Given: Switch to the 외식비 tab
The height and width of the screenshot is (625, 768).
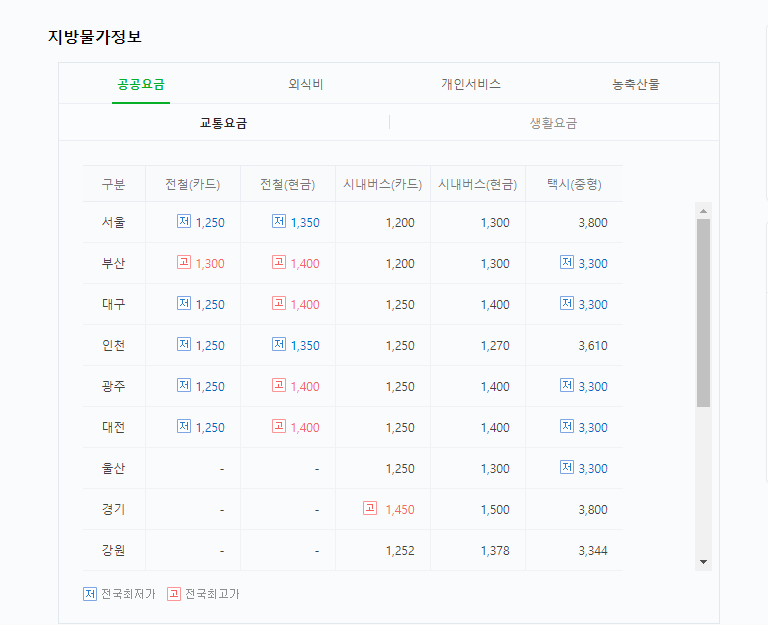Looking at the screenshot, I should click(x=306, y=84).
